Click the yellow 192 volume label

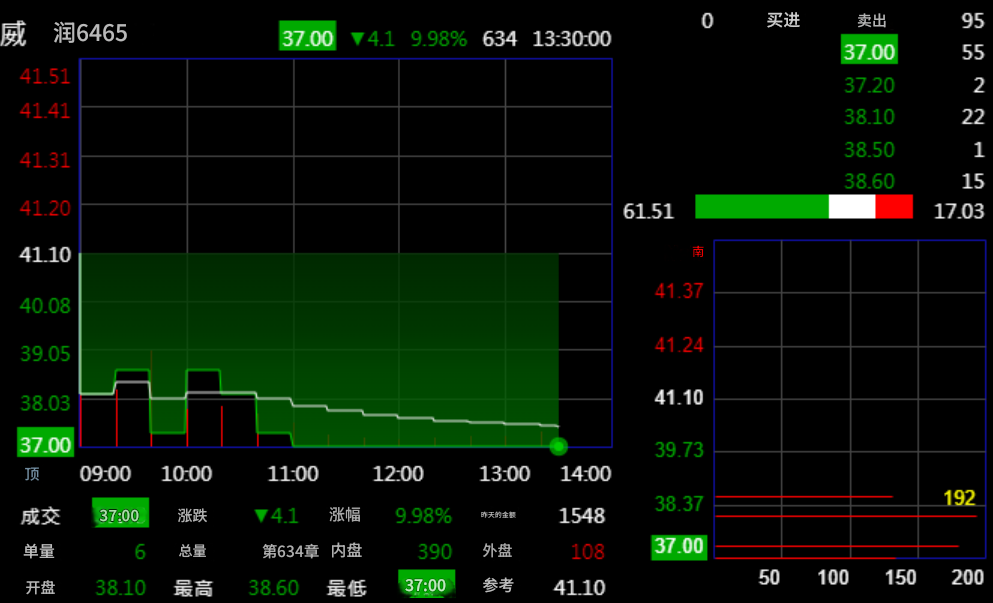click(x=959, y=498)
